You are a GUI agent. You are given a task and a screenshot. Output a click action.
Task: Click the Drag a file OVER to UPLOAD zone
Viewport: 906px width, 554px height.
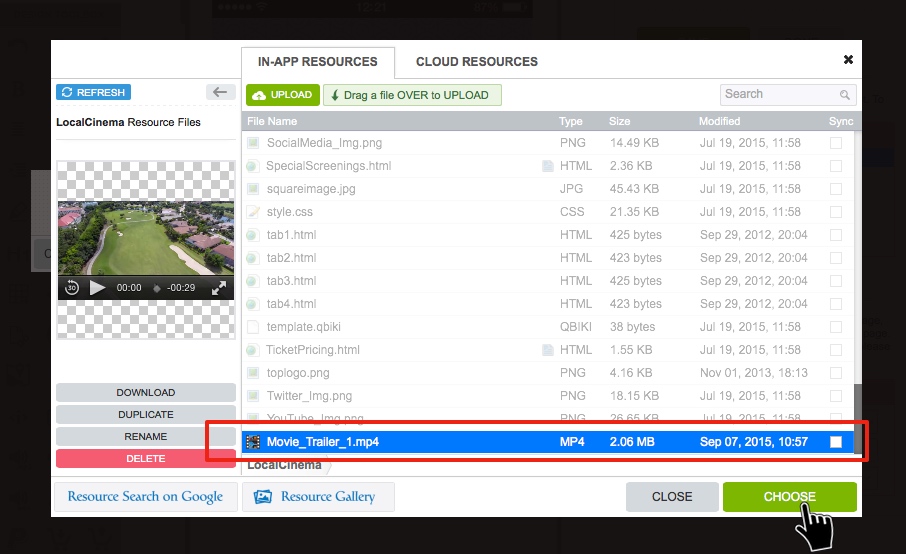412,95
